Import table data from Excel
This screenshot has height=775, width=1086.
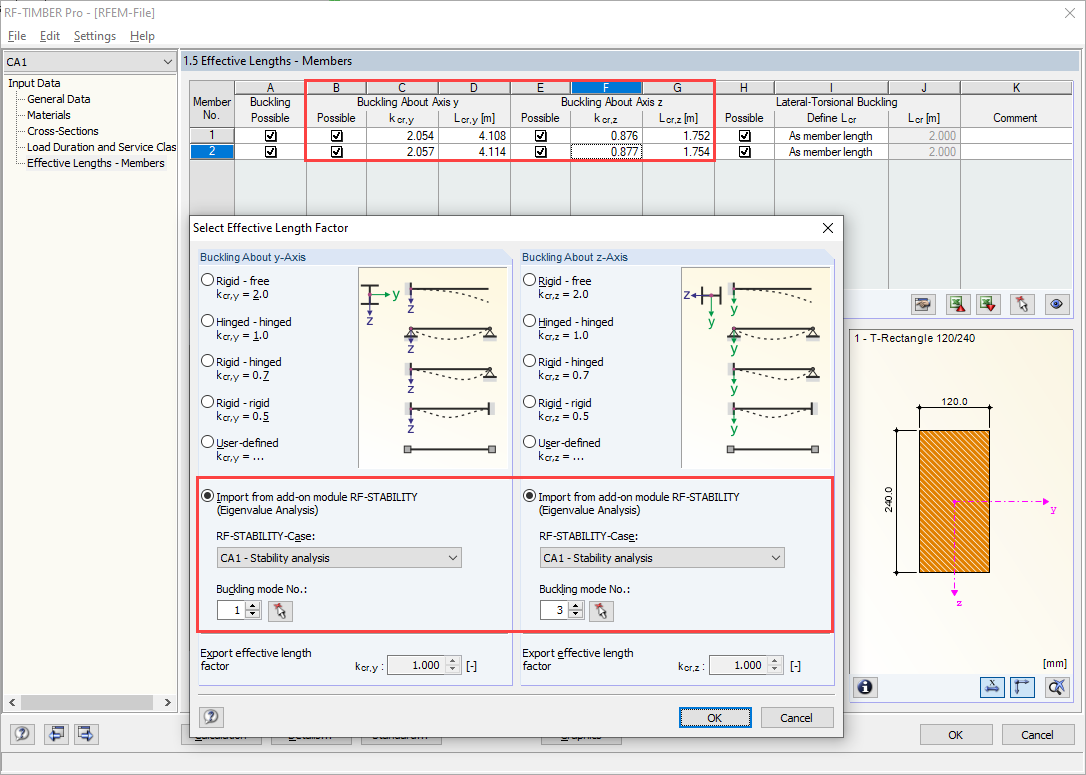click(991, 304)
